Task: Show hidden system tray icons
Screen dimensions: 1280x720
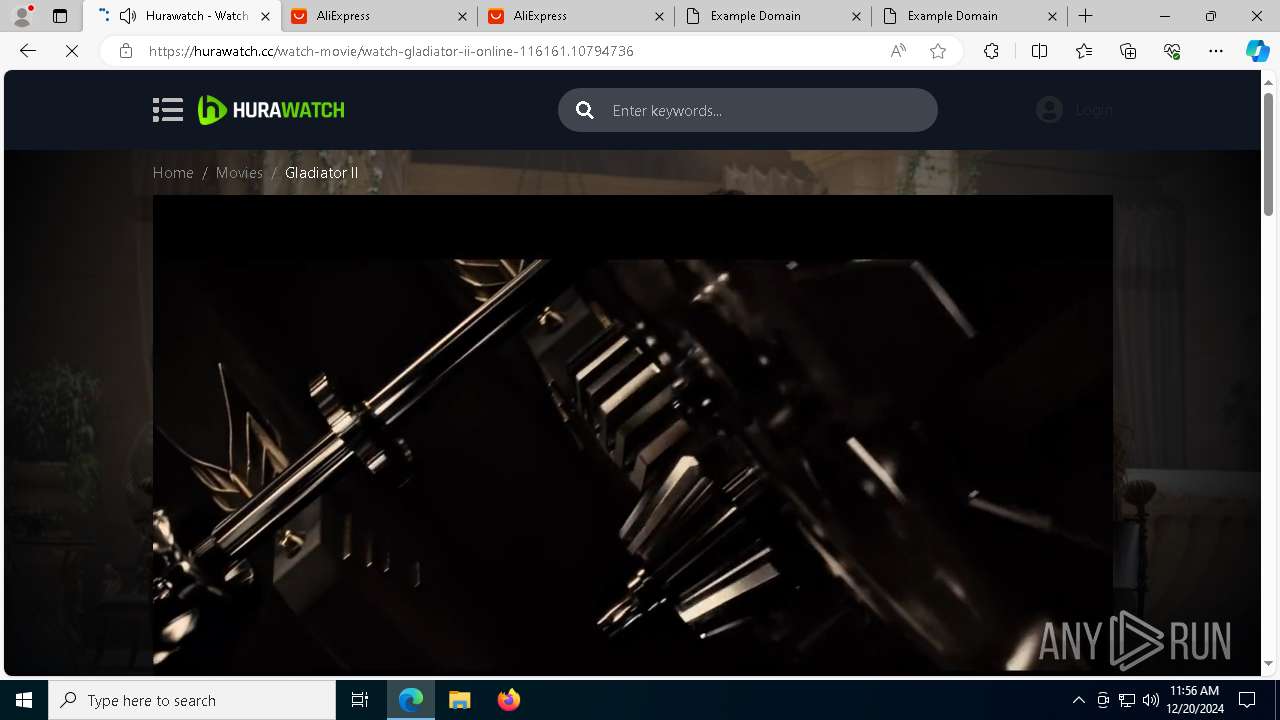Action: pos(1078,700)
